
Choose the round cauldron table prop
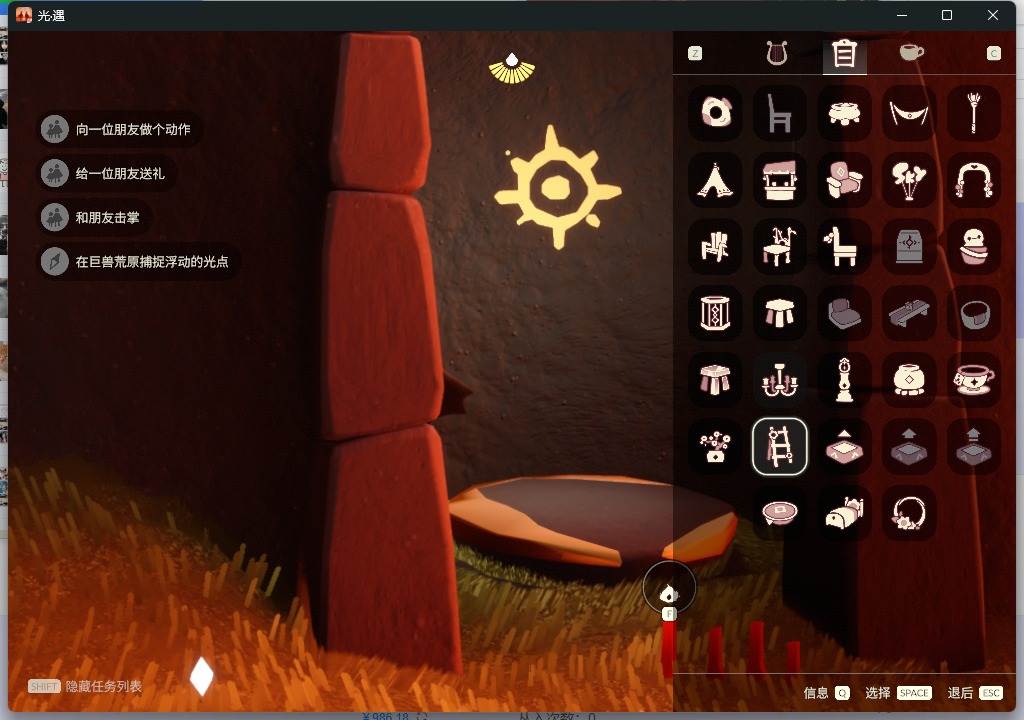(x=844, y=113)
